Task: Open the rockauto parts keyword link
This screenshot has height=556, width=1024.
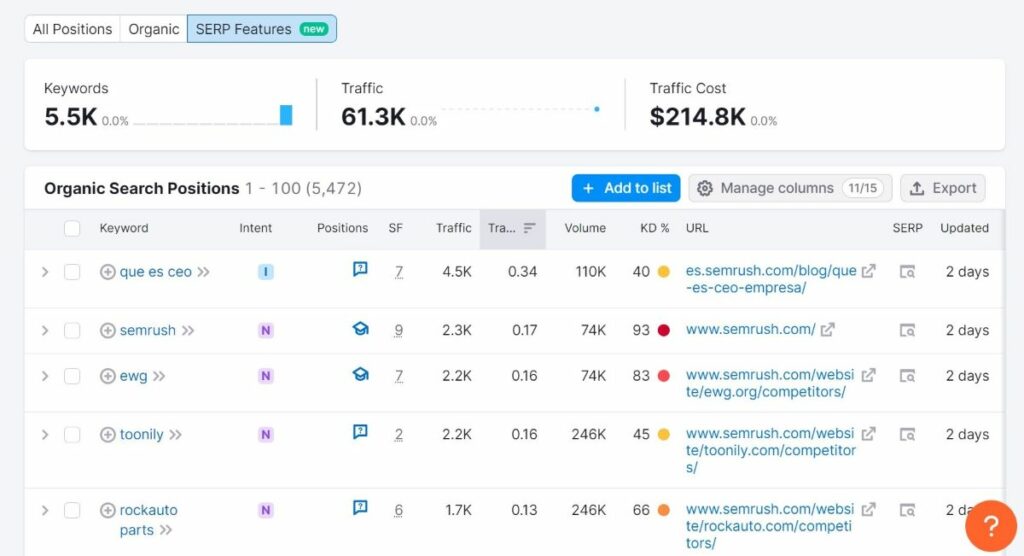Action: [148, 520]
